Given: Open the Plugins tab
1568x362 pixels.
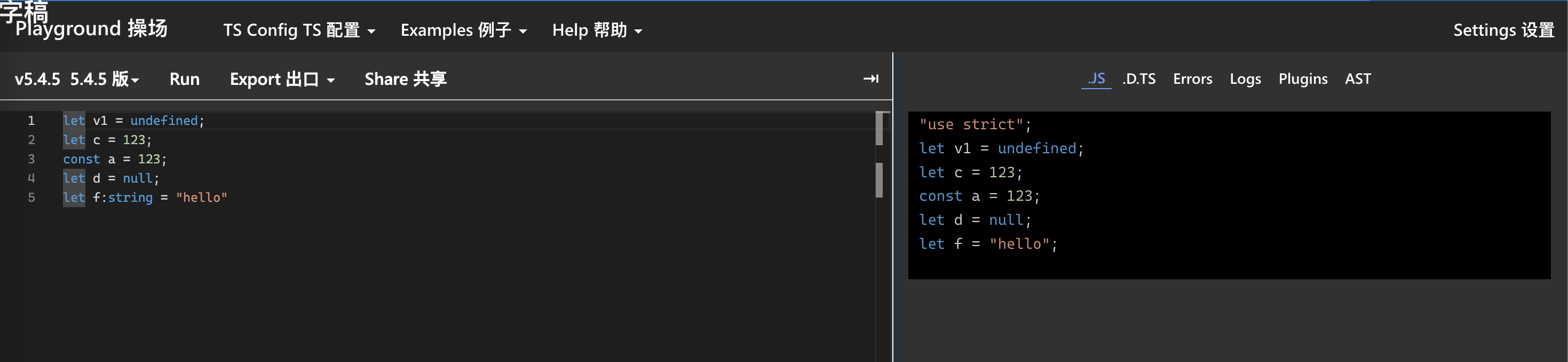Looking at the screenshot, I should (x=1303, y=78).
